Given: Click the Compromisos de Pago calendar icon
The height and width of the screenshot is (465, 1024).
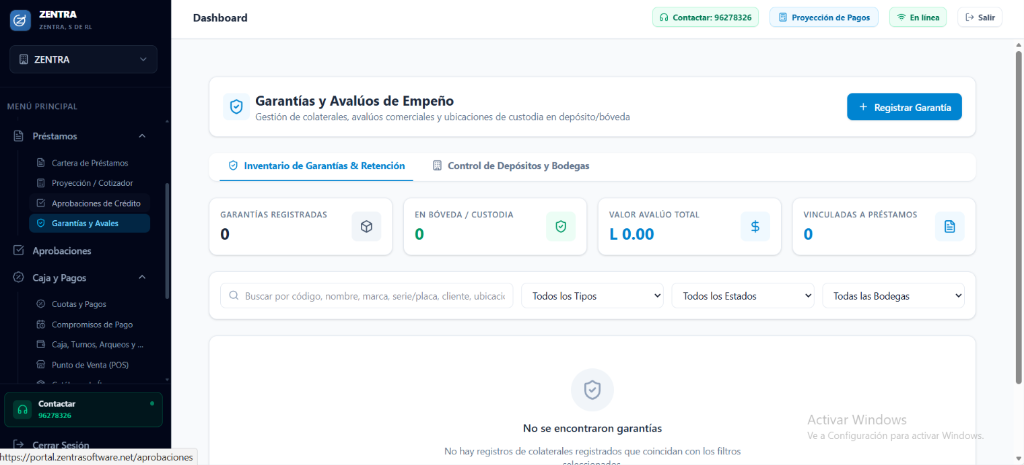Looking at the screenshot, I should coord(40,324).
